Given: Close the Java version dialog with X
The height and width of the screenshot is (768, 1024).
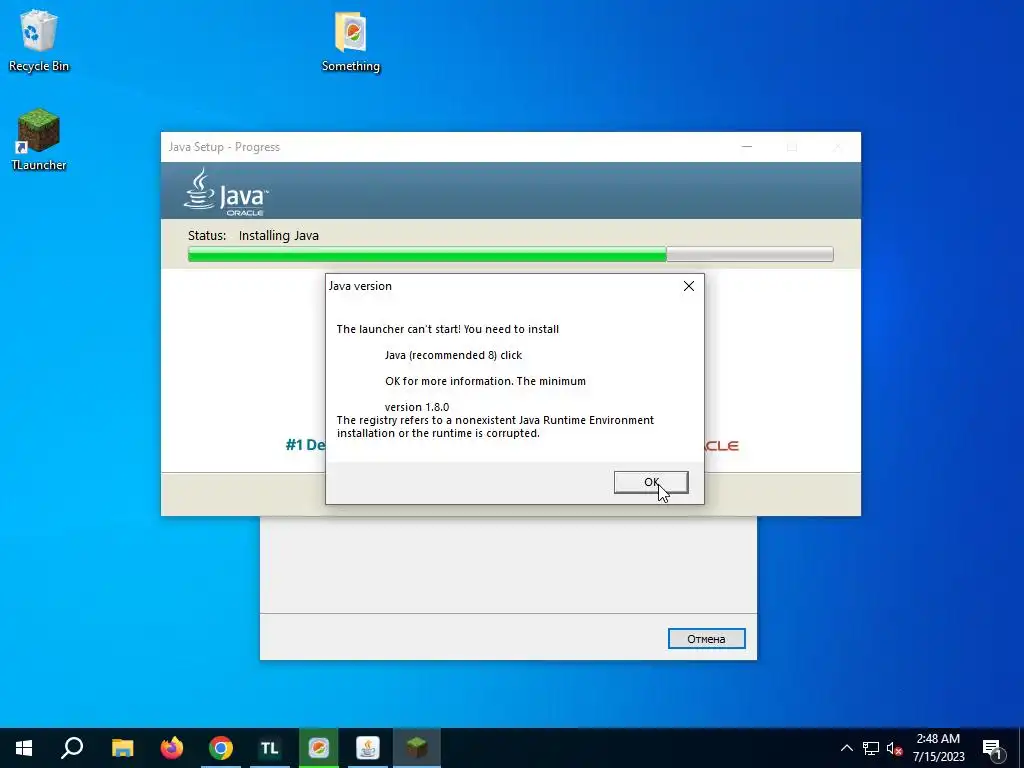Looking at the screenshot, I should coord(688,286).
